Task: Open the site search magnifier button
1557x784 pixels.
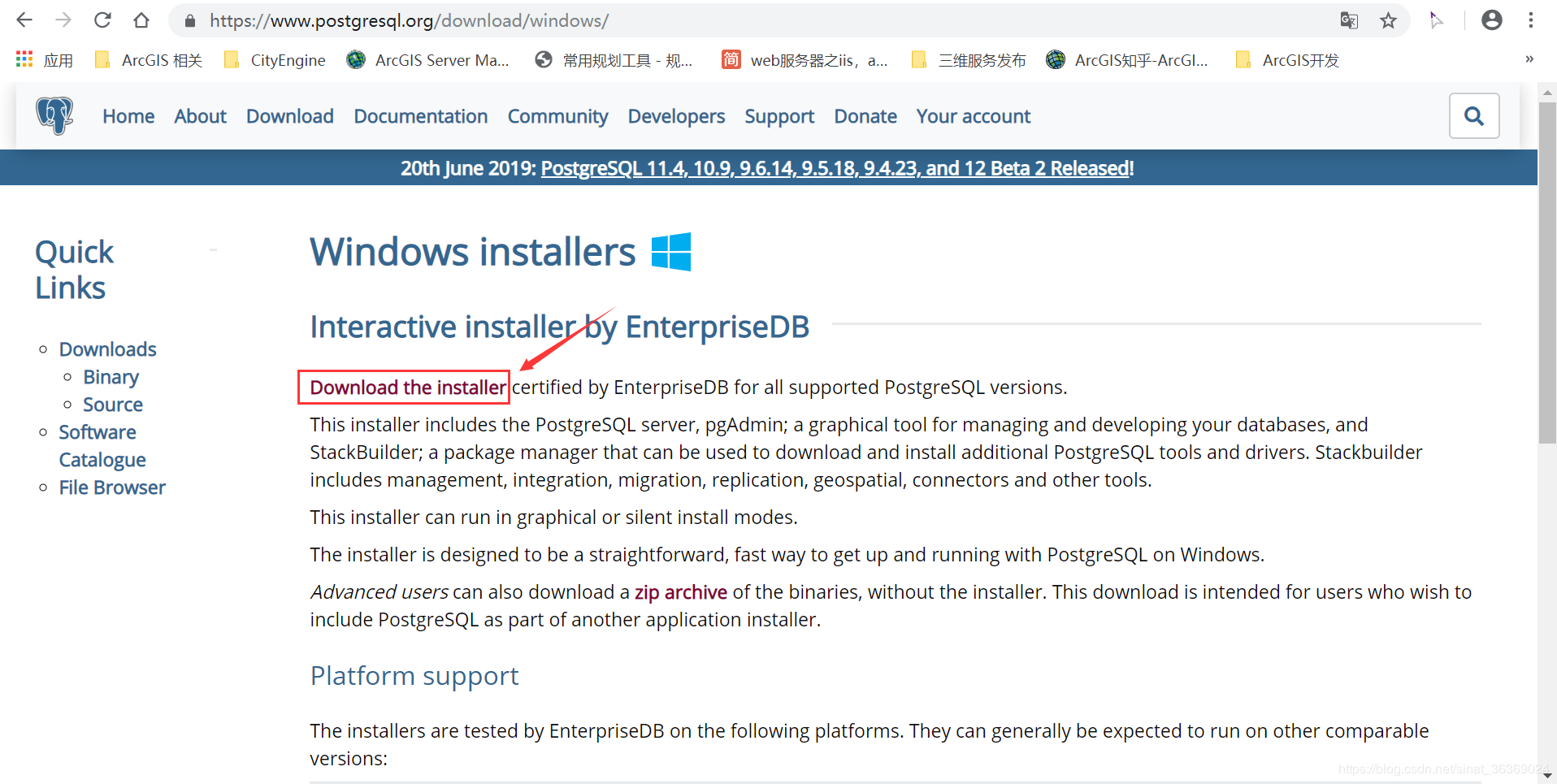Action: 1473,116
